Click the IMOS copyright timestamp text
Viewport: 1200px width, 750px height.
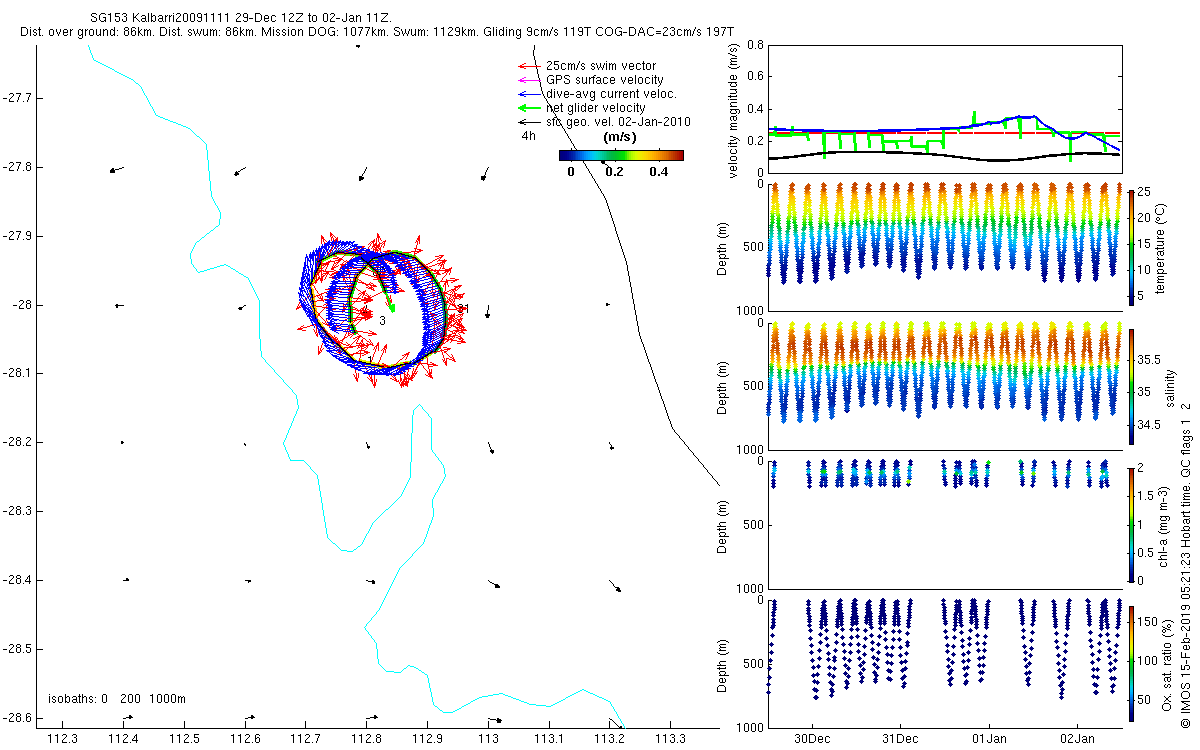(1186, 564)
